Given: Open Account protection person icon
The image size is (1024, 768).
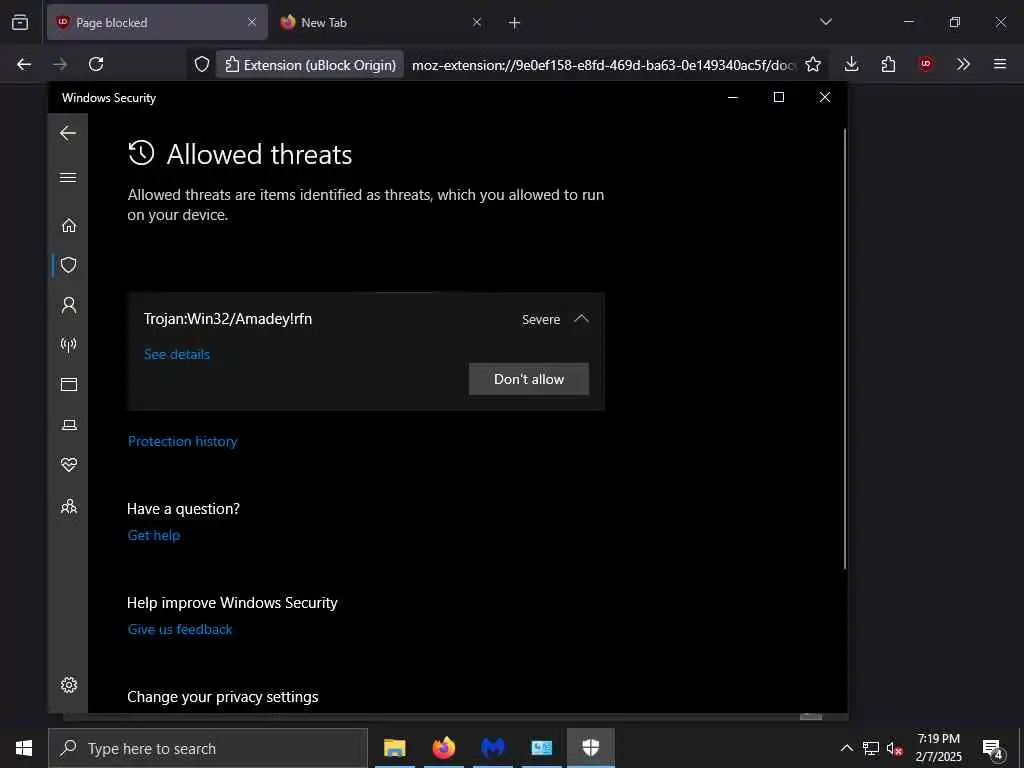Looking at the screenshot, I should point(69,305).
